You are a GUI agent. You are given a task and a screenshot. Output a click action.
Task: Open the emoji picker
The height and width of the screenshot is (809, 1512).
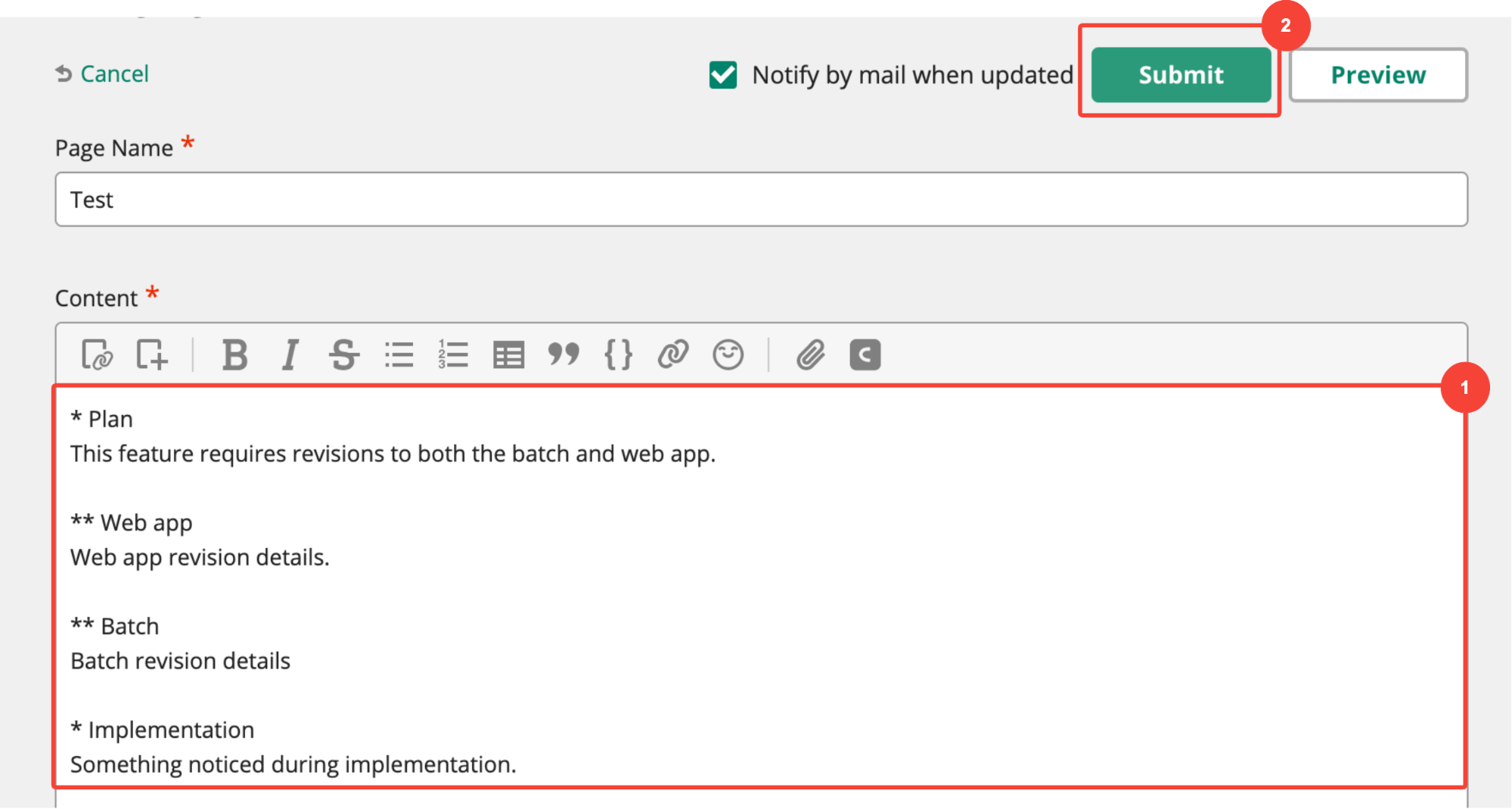point(728,355)
